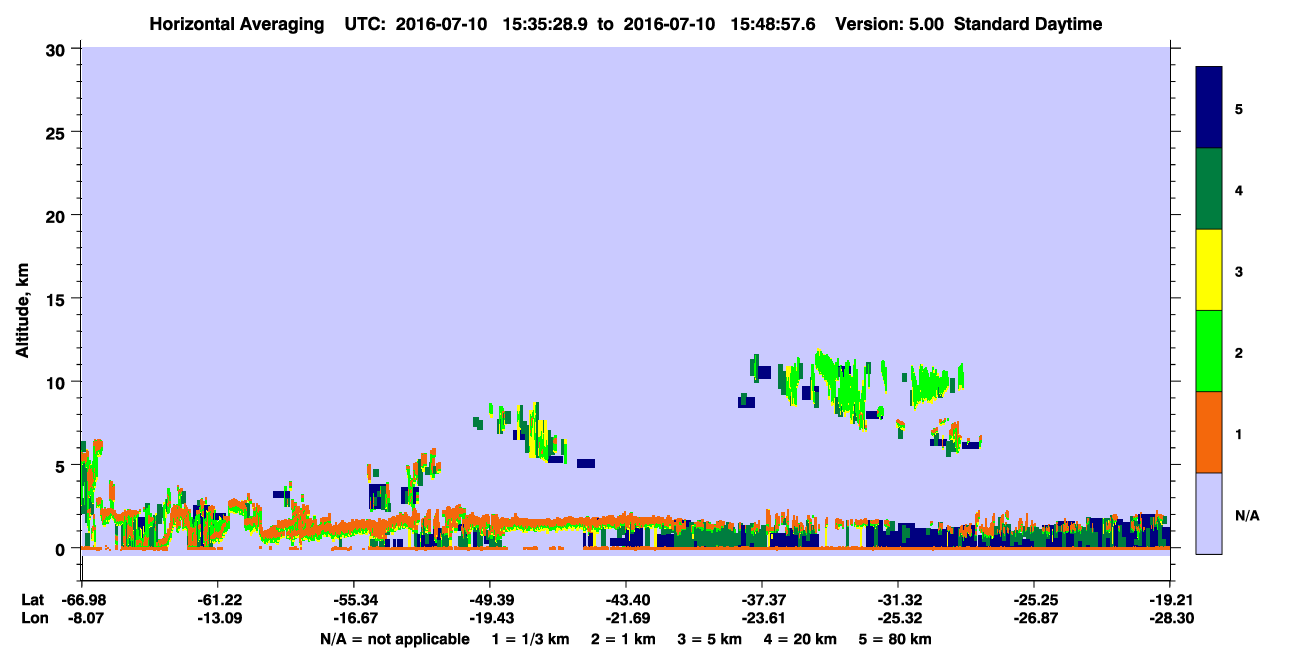Click the dark blue colorbar segment labeled 5
This screenshot has height=667, width=1300.
click(x=1209, y=107)
